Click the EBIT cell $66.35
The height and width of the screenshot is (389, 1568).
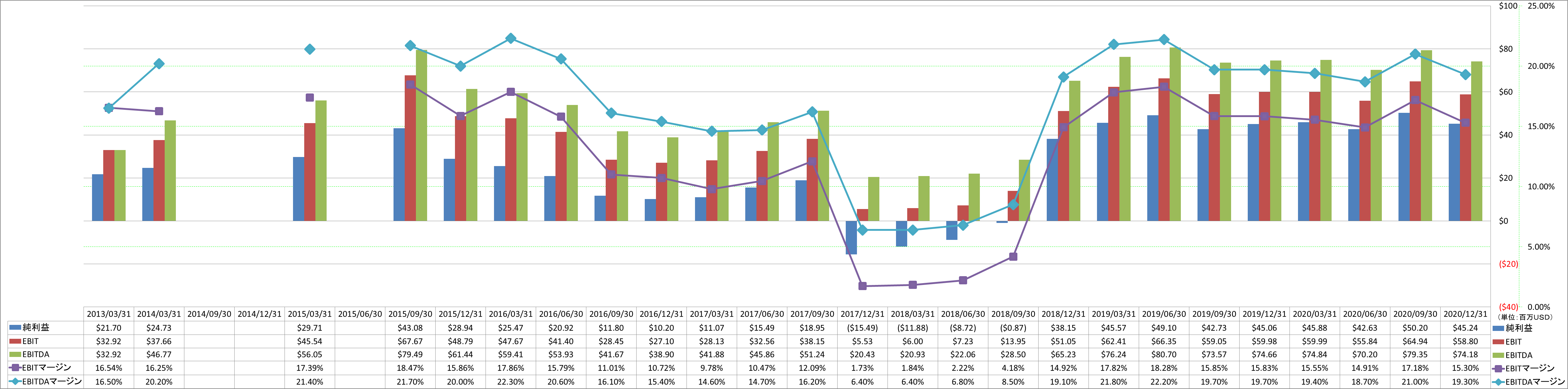pyautogui.click(x=1164, y=341)
